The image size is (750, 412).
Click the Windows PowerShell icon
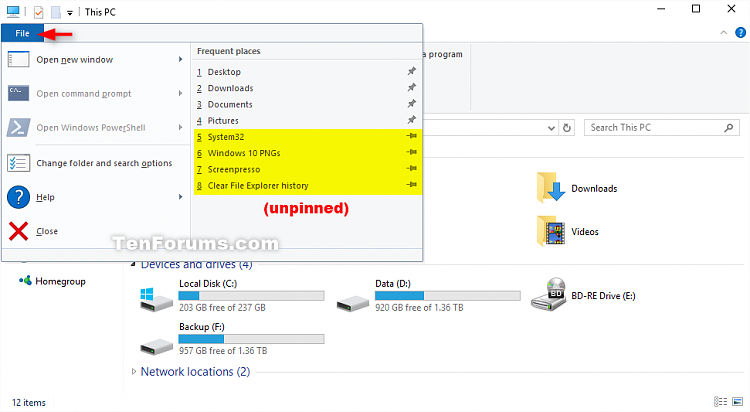[19, 128]
